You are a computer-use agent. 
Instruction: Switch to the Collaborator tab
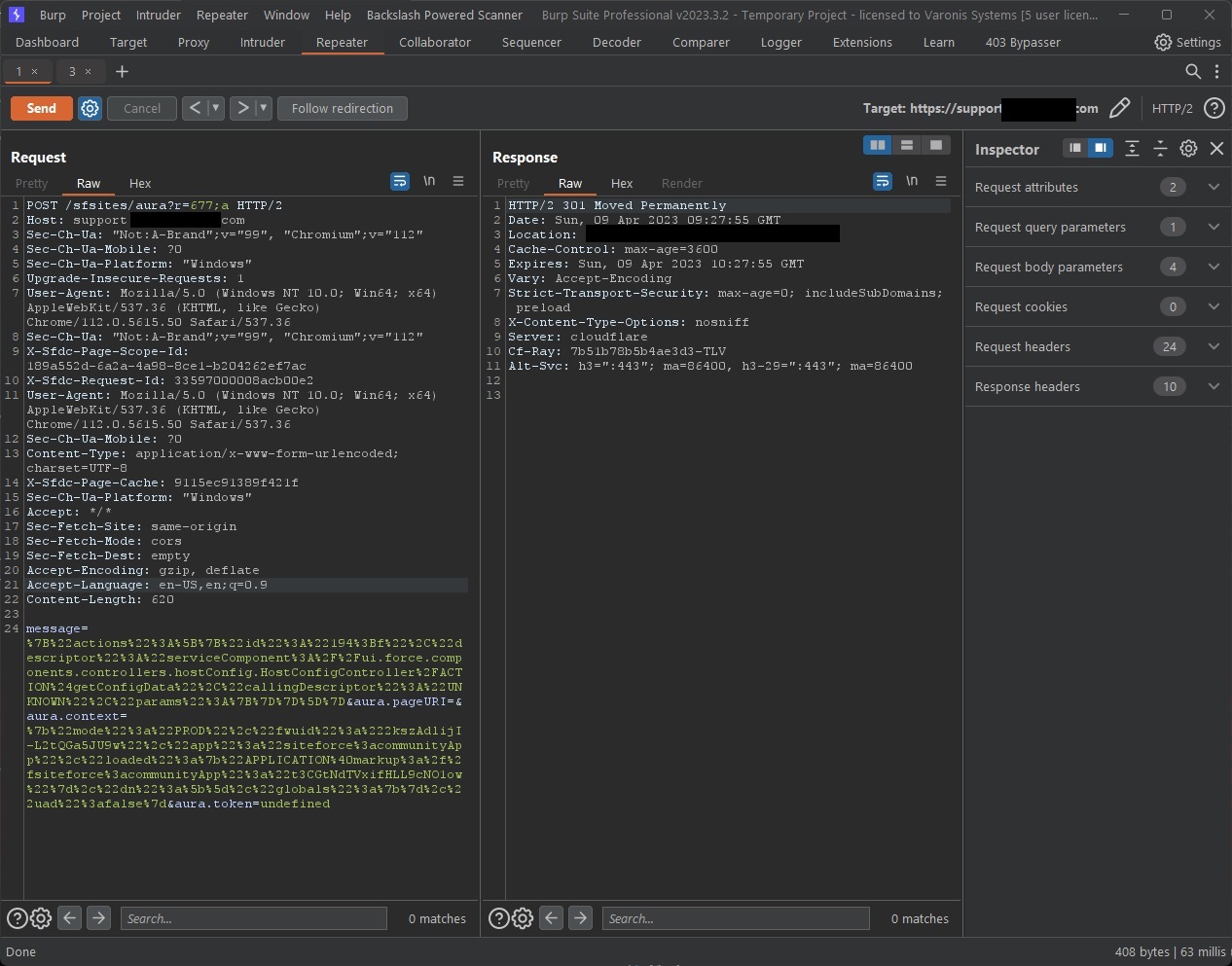(435, 42)
